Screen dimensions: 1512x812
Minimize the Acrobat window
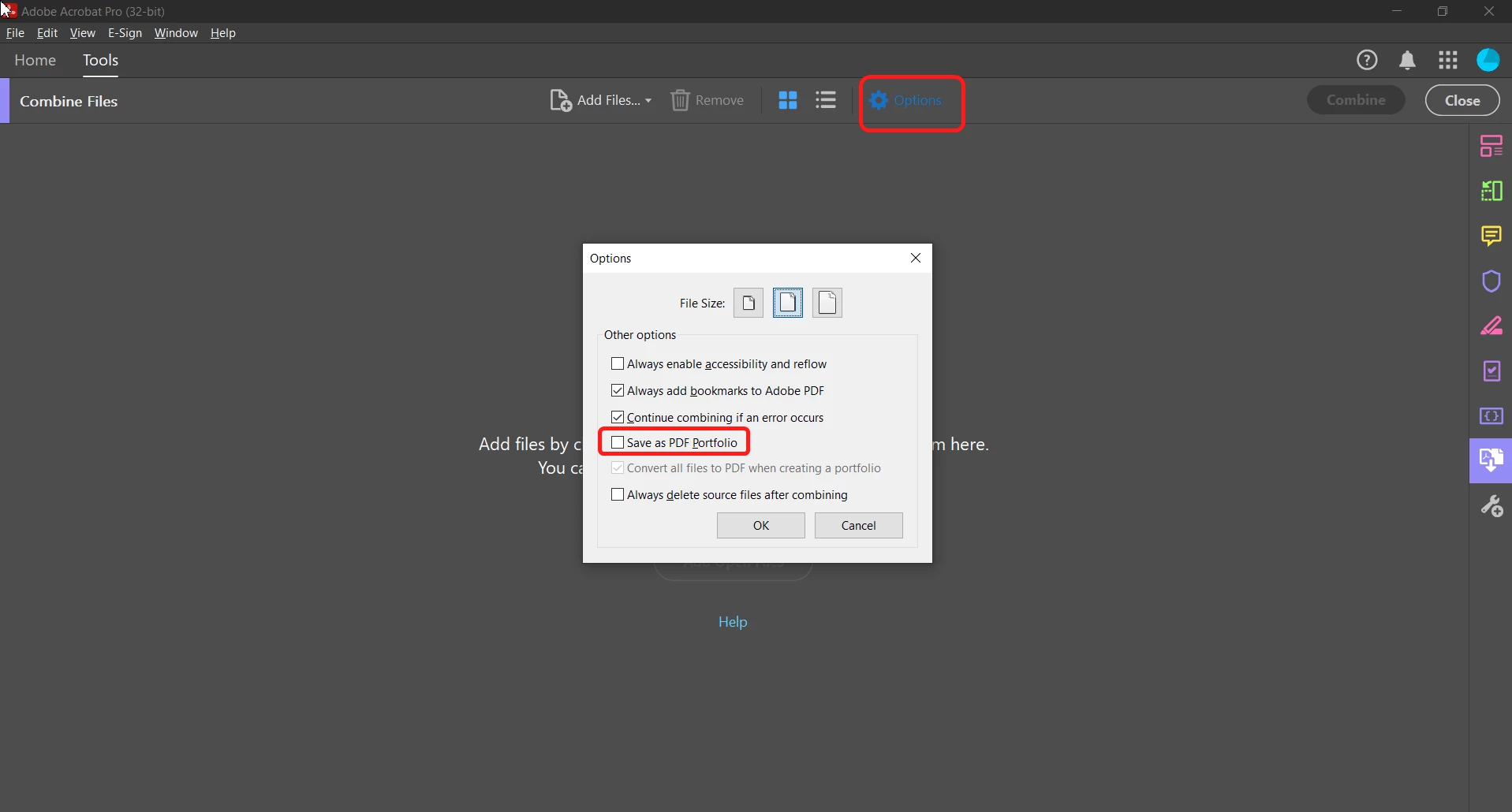click(x=1397, y=11)
